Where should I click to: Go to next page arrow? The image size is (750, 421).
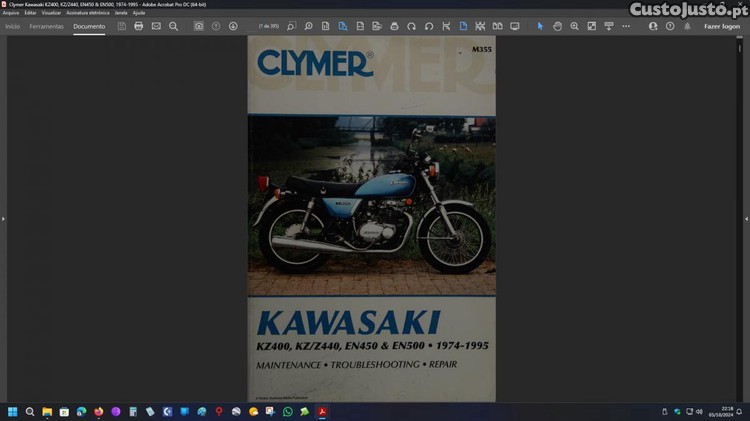[233, 26]
